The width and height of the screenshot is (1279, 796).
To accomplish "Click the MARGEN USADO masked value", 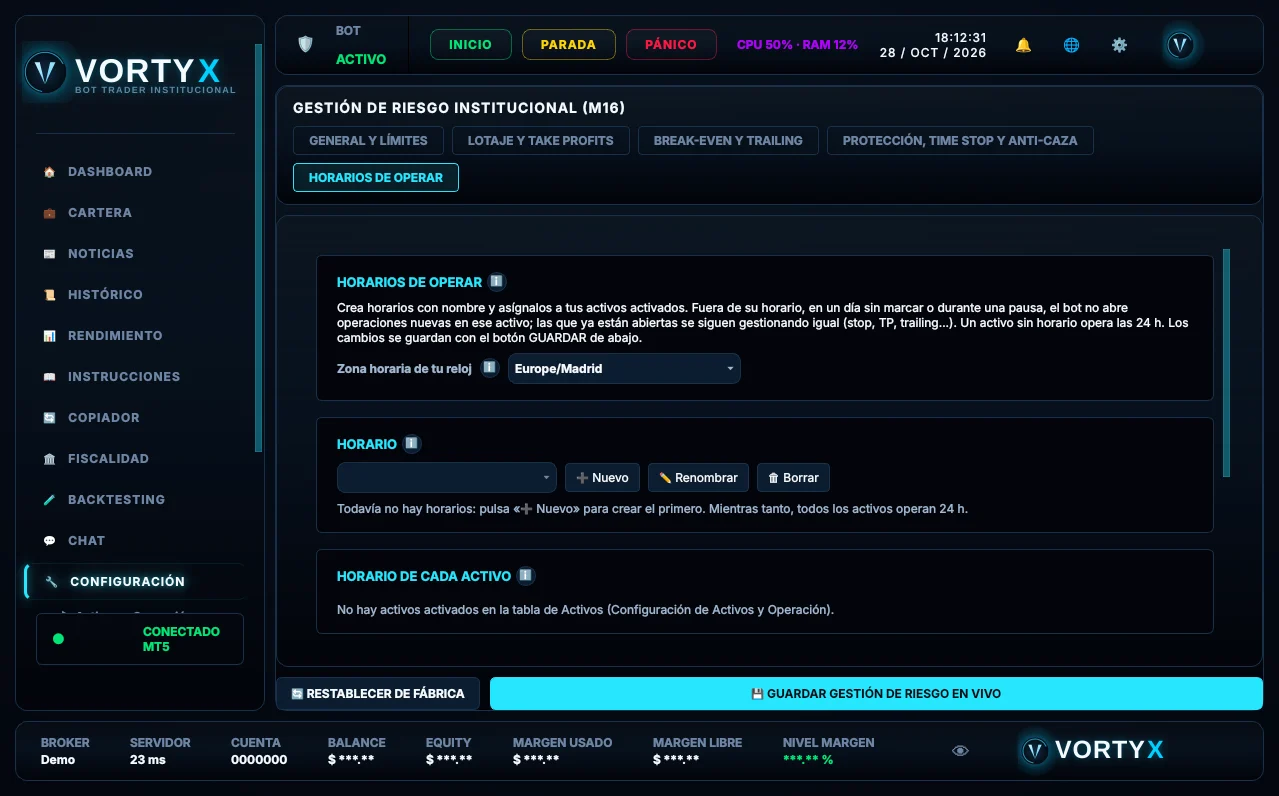I will click(536, 760).
